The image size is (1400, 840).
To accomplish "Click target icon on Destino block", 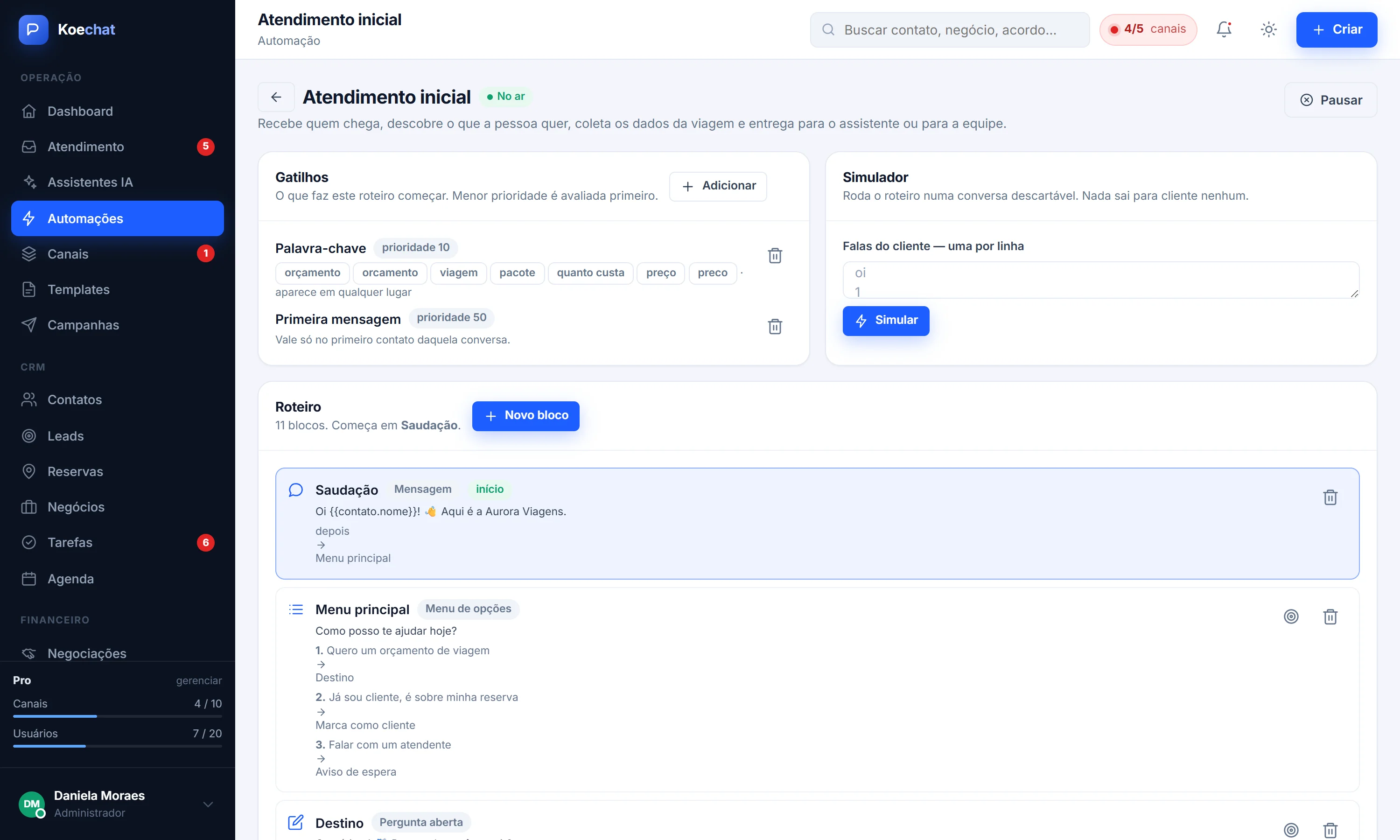I will pyautogui.click(x=1291, y=830).
